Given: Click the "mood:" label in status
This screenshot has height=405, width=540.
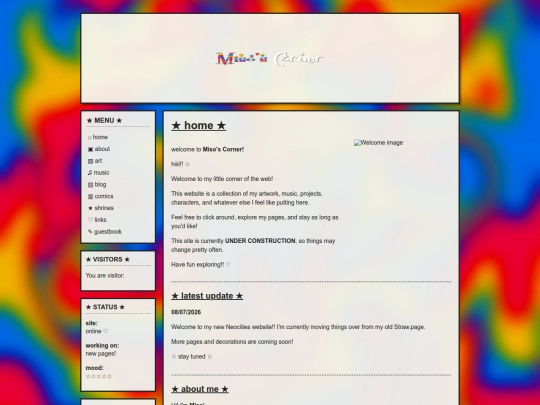Looking at the screenshot, I should [94, 368].
